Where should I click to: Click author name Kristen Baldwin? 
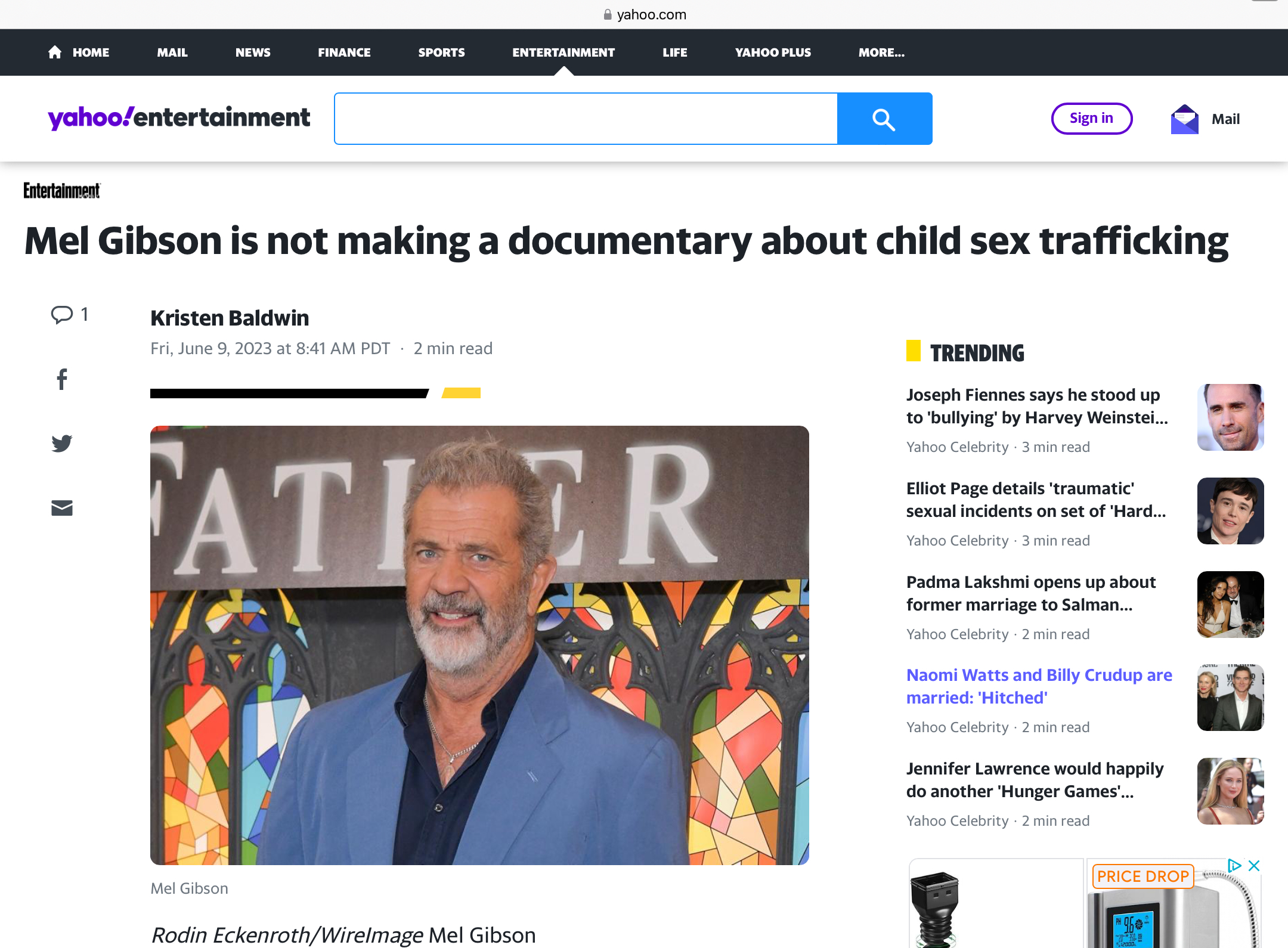click(230, 318)
